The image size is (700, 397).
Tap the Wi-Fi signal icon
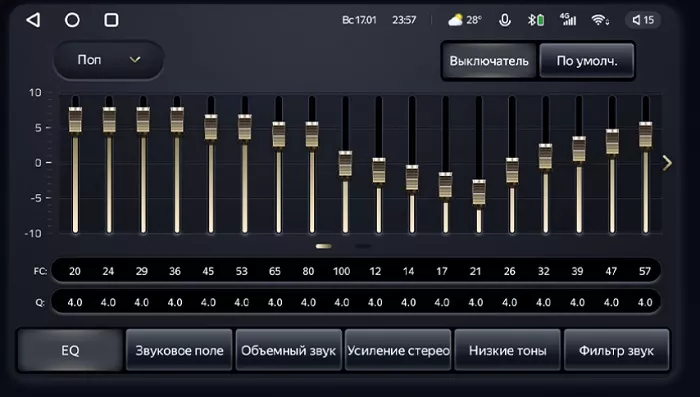tap(600, 20)
